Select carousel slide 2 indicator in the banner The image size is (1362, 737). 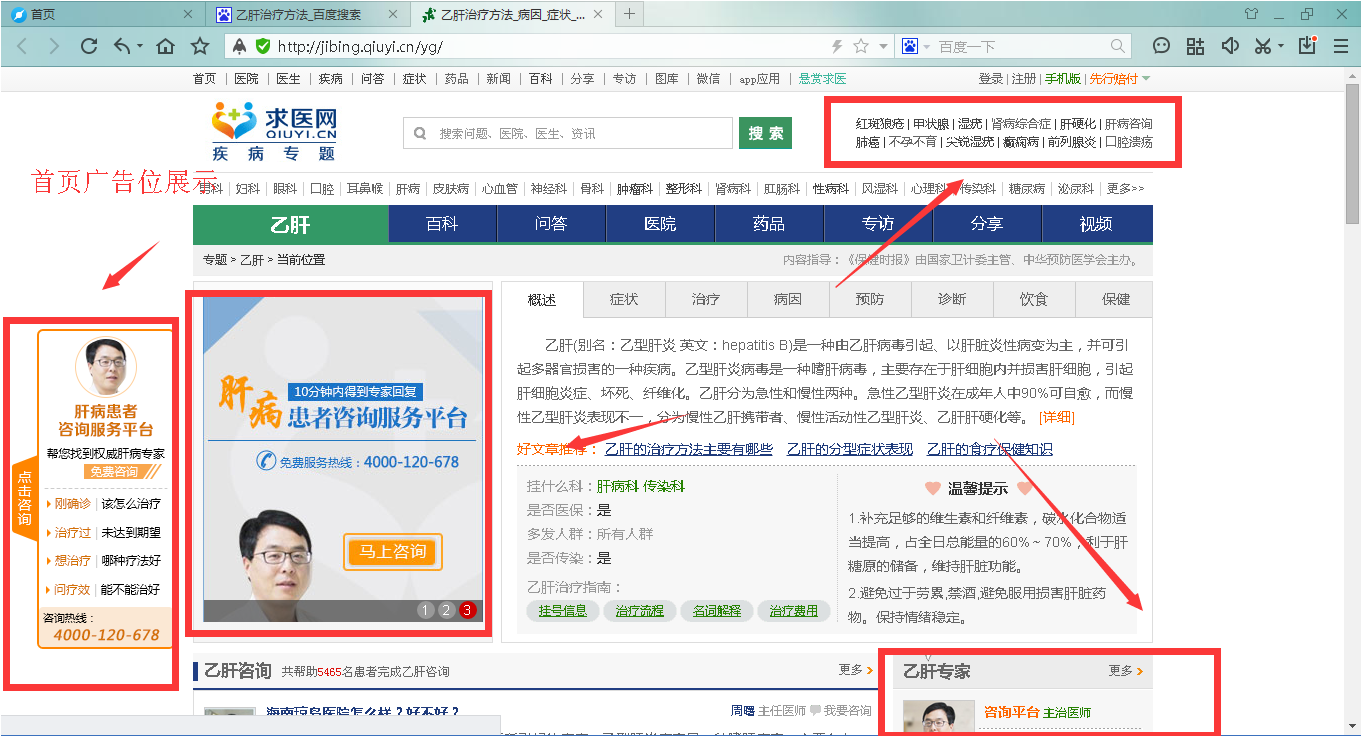click(x=446, y=609)
